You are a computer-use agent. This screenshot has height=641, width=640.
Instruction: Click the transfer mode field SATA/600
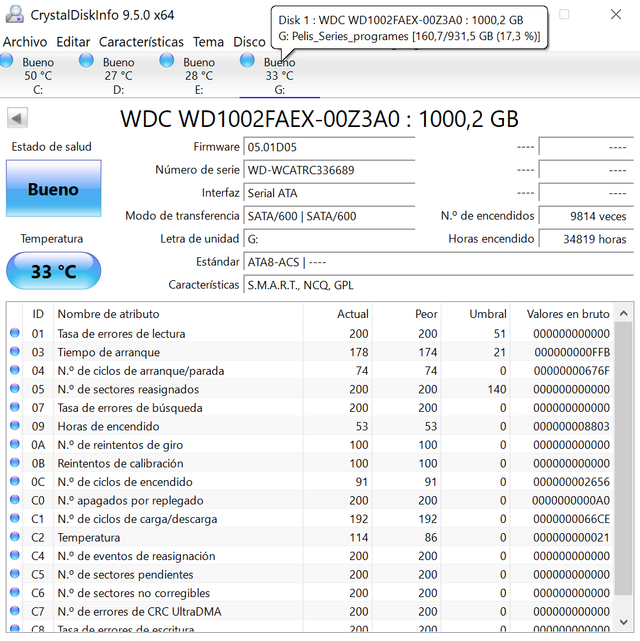(329, 216)
